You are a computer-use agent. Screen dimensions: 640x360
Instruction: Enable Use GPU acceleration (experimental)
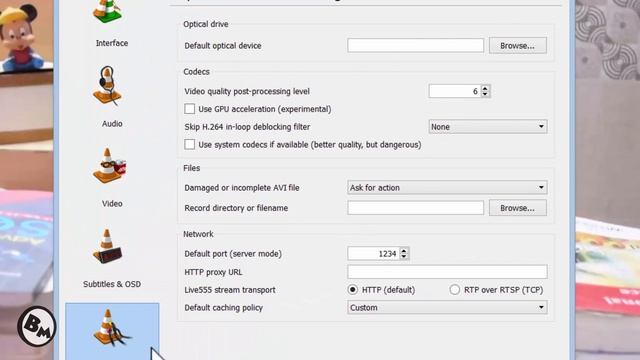click(189, 109)
